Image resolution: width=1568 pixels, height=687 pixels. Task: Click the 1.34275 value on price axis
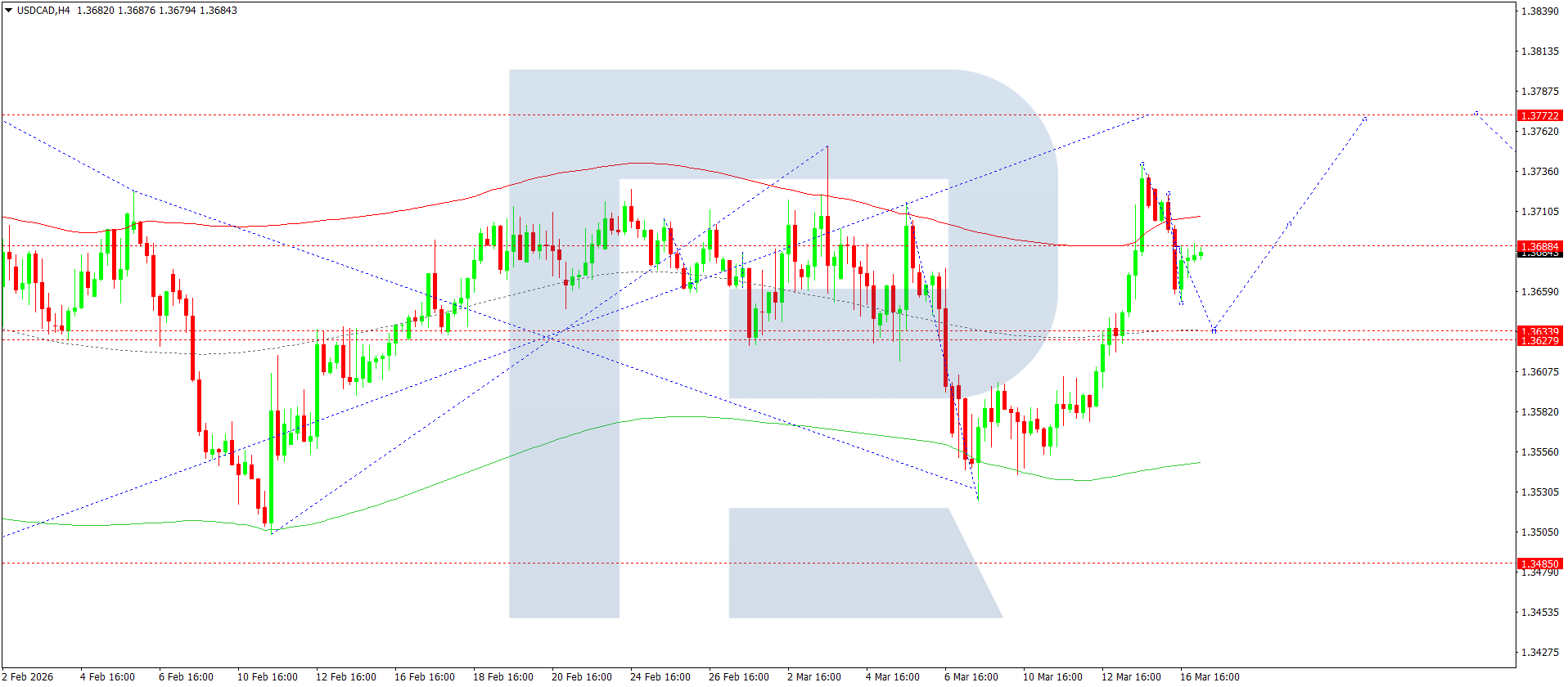(x=1539, y=653)
